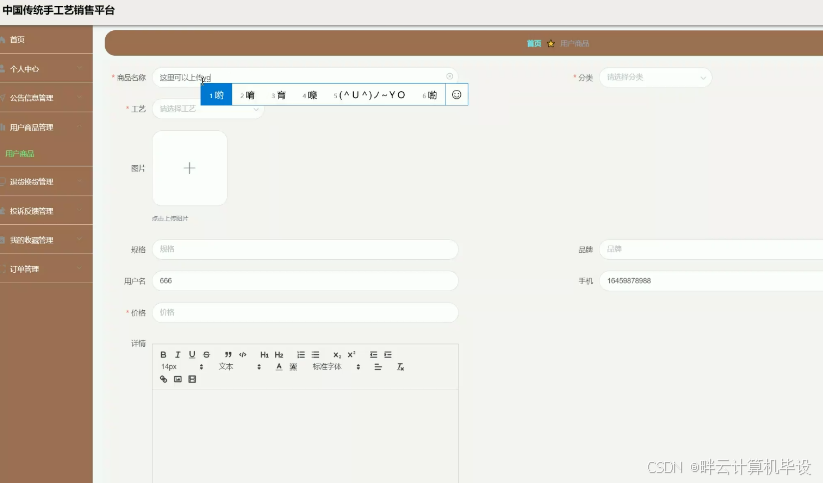Insert a hyperlink in the editor

pyautogui.click(x=163, y=379)
